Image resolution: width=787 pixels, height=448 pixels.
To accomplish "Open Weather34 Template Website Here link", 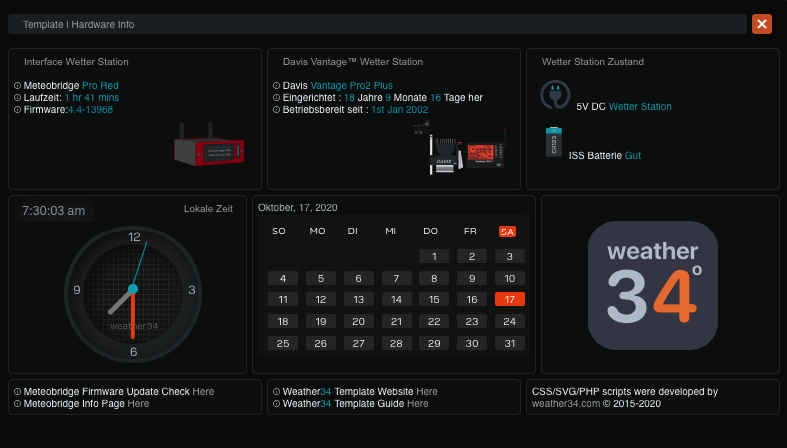I will coord(427,391).
